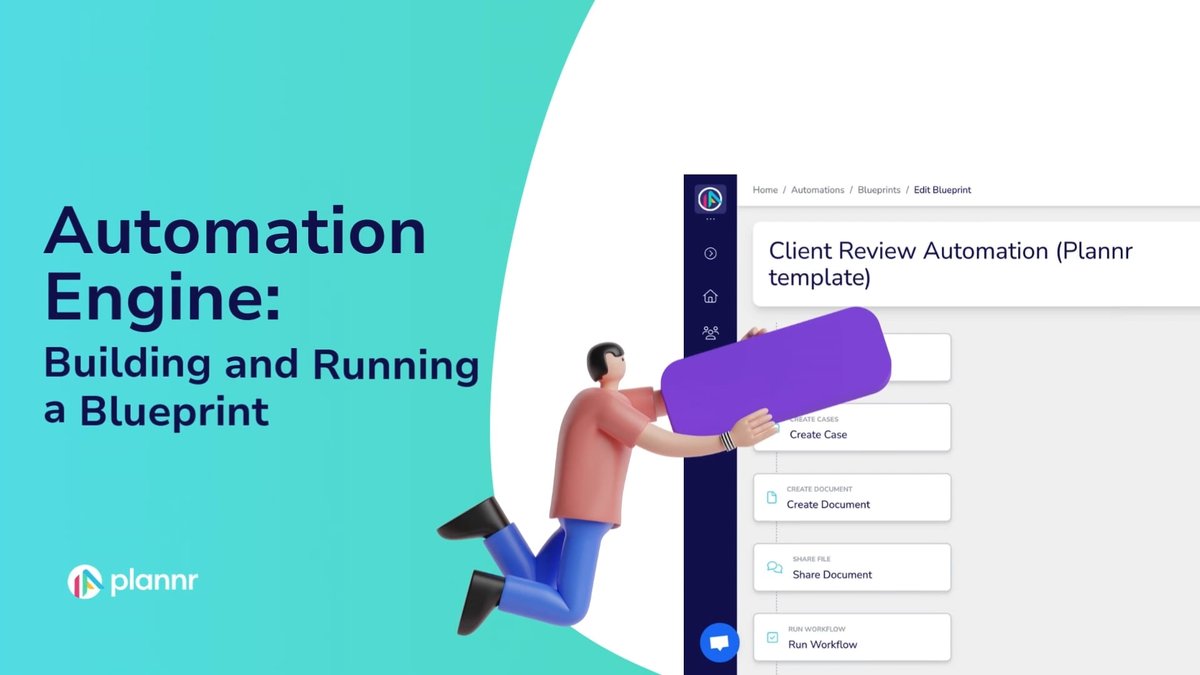Open Home from the sidebar house icon
The height and width of the screenshot is (675, 1200).
(710, 296)
